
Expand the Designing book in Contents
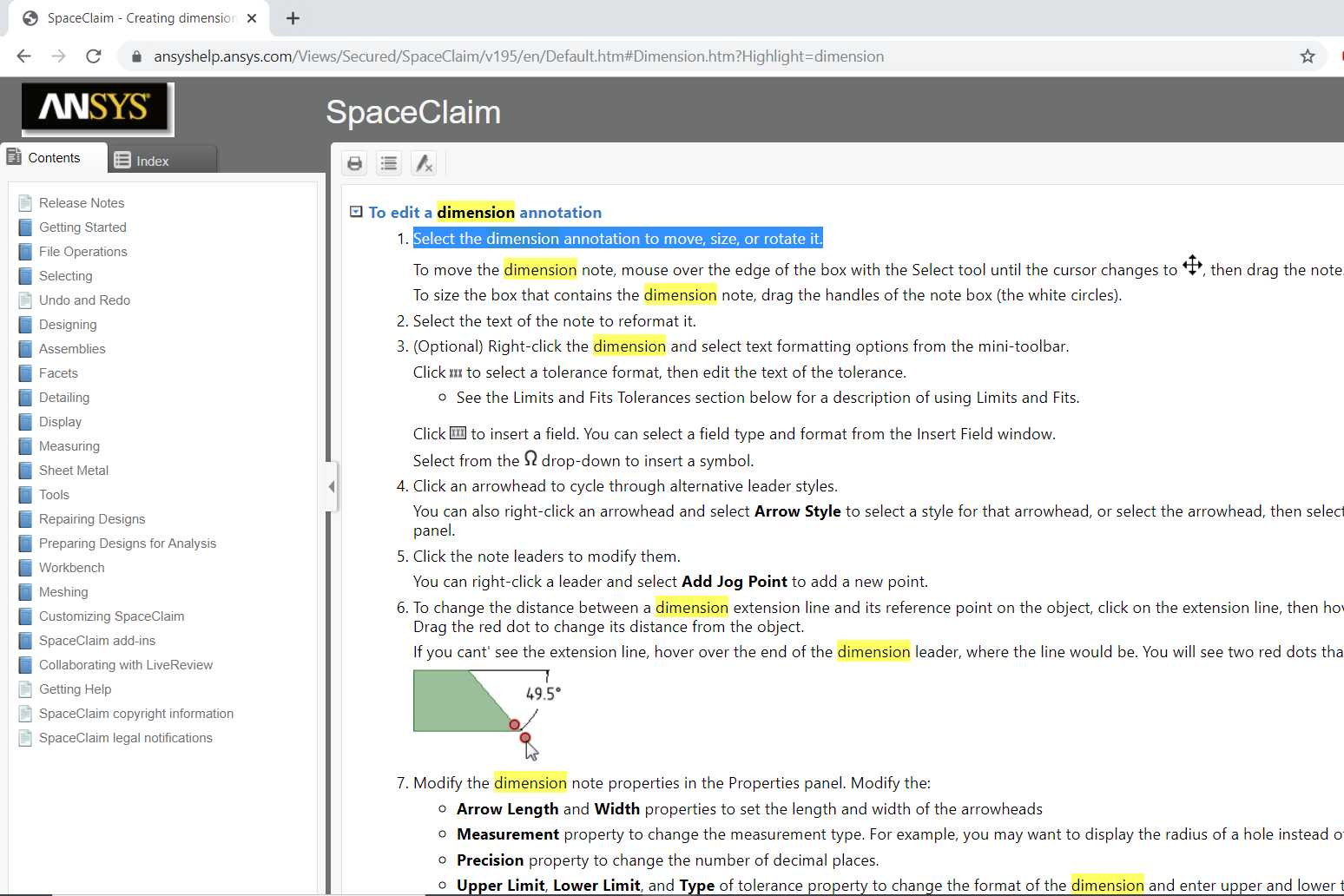(x=68, y=325)
